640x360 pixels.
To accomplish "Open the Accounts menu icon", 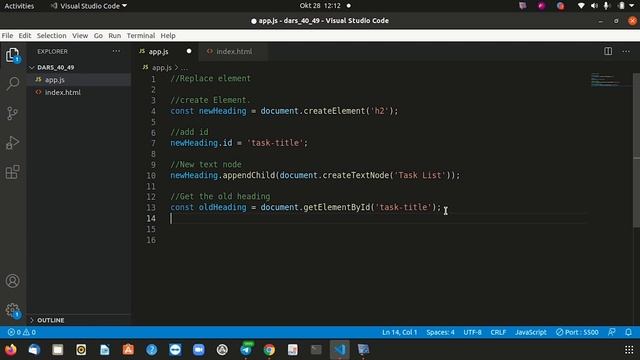I will [13, 281].
